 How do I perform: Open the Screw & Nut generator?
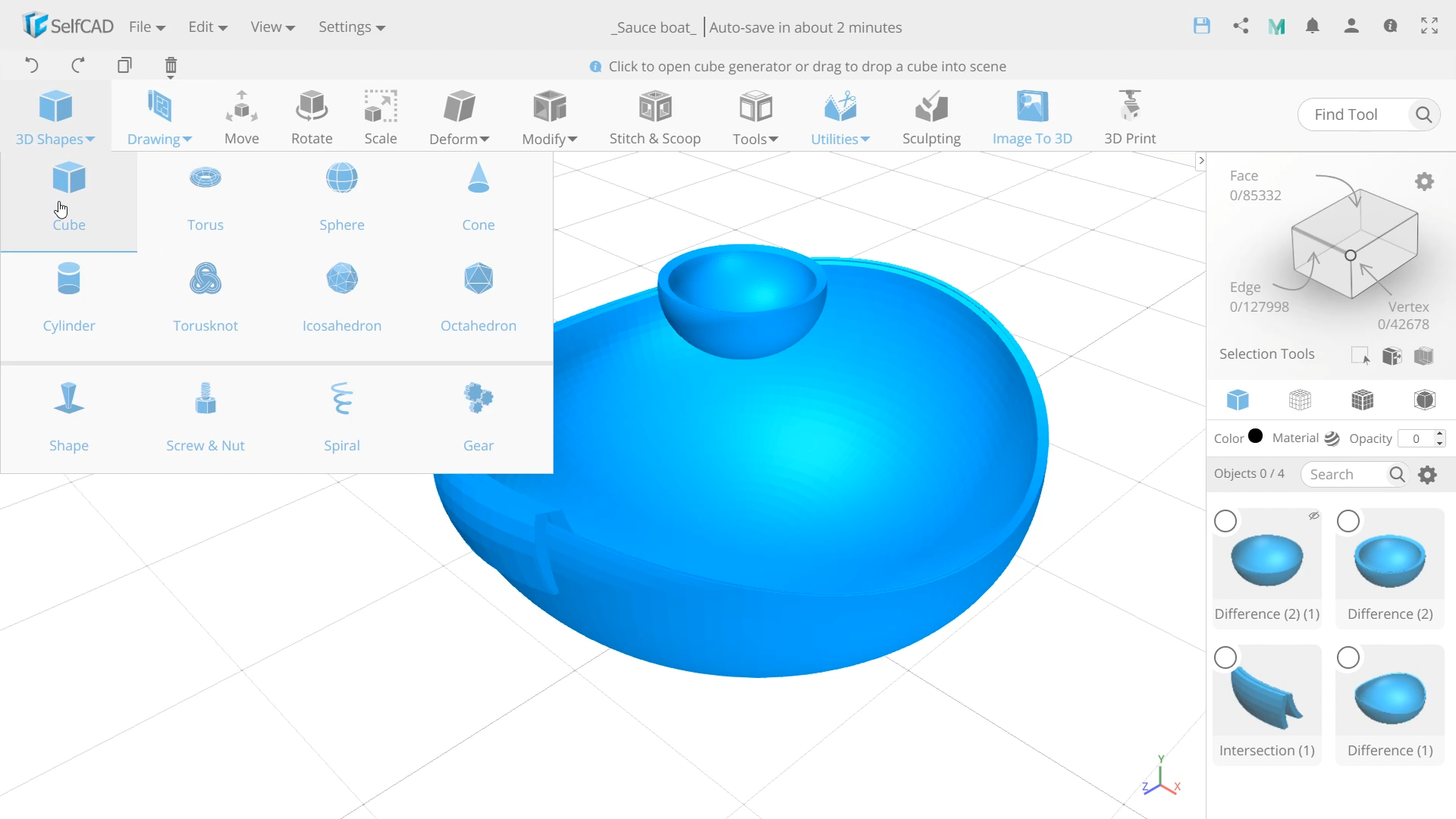click(206, 418)
